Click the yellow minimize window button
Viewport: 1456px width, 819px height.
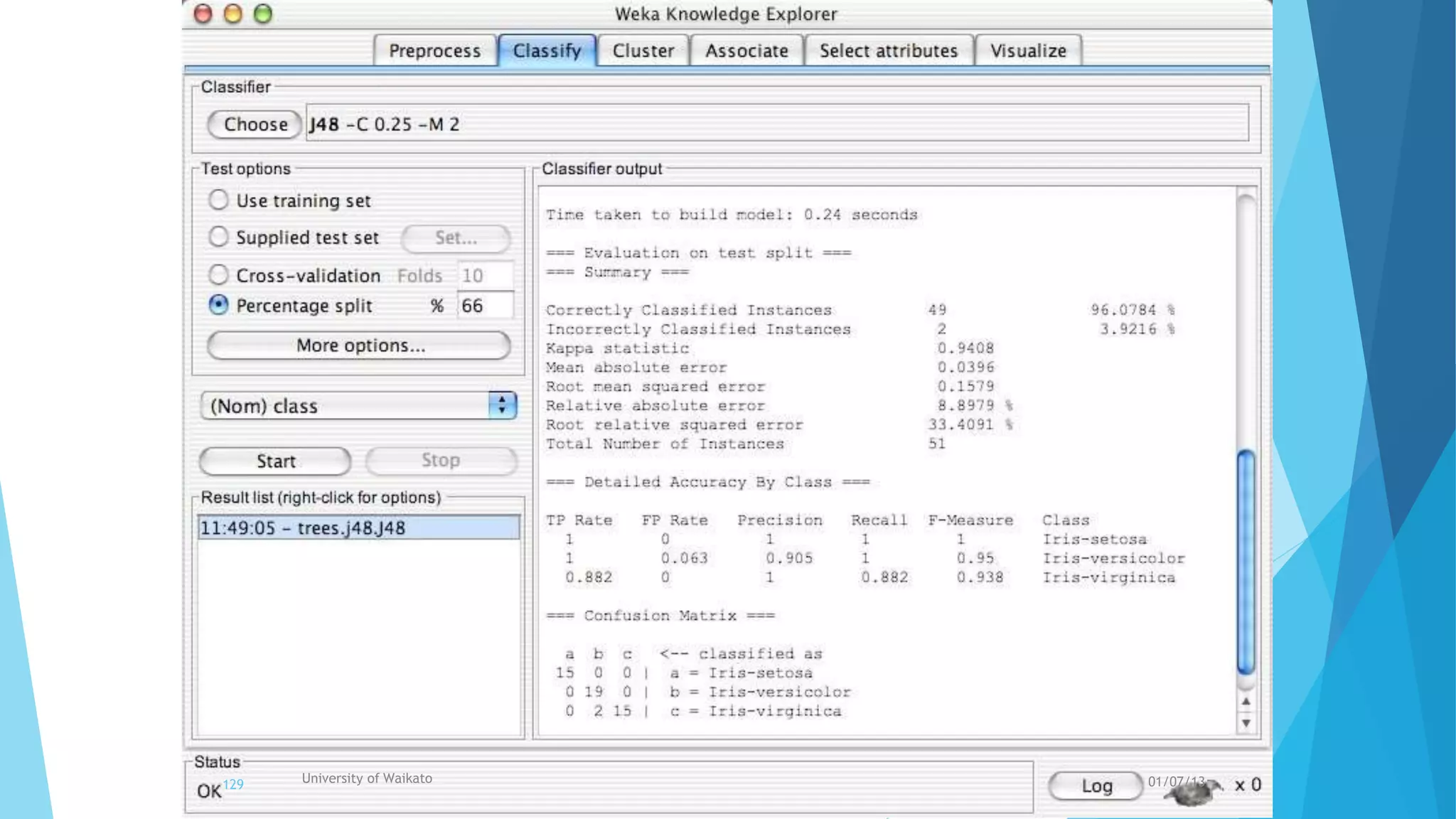pyautogui.click(x=233, y=14)
